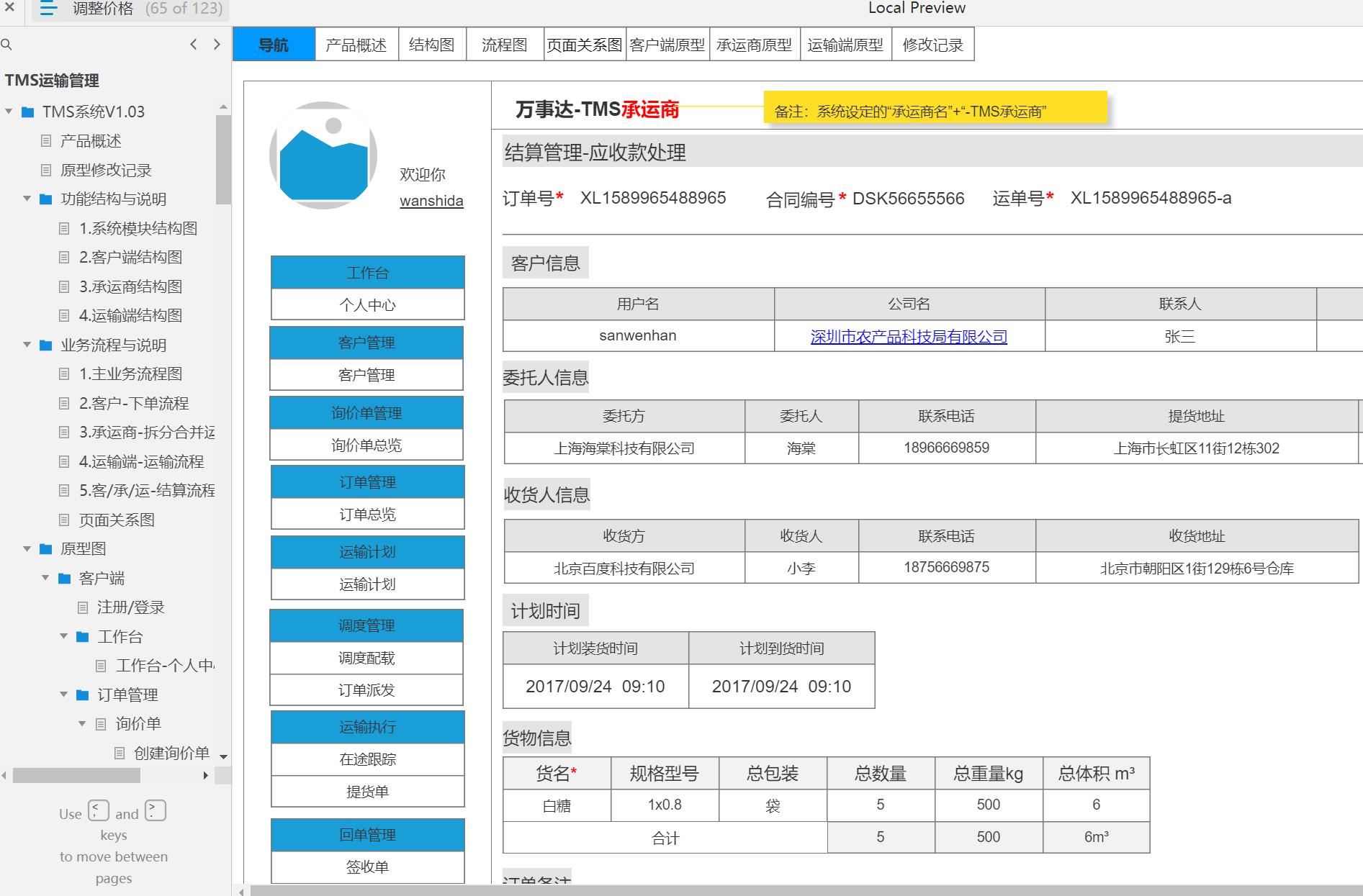Open the 深圳市农产品科技局有限公司 company link
The height and width of the screenshot is (896, 1363).
909,336
